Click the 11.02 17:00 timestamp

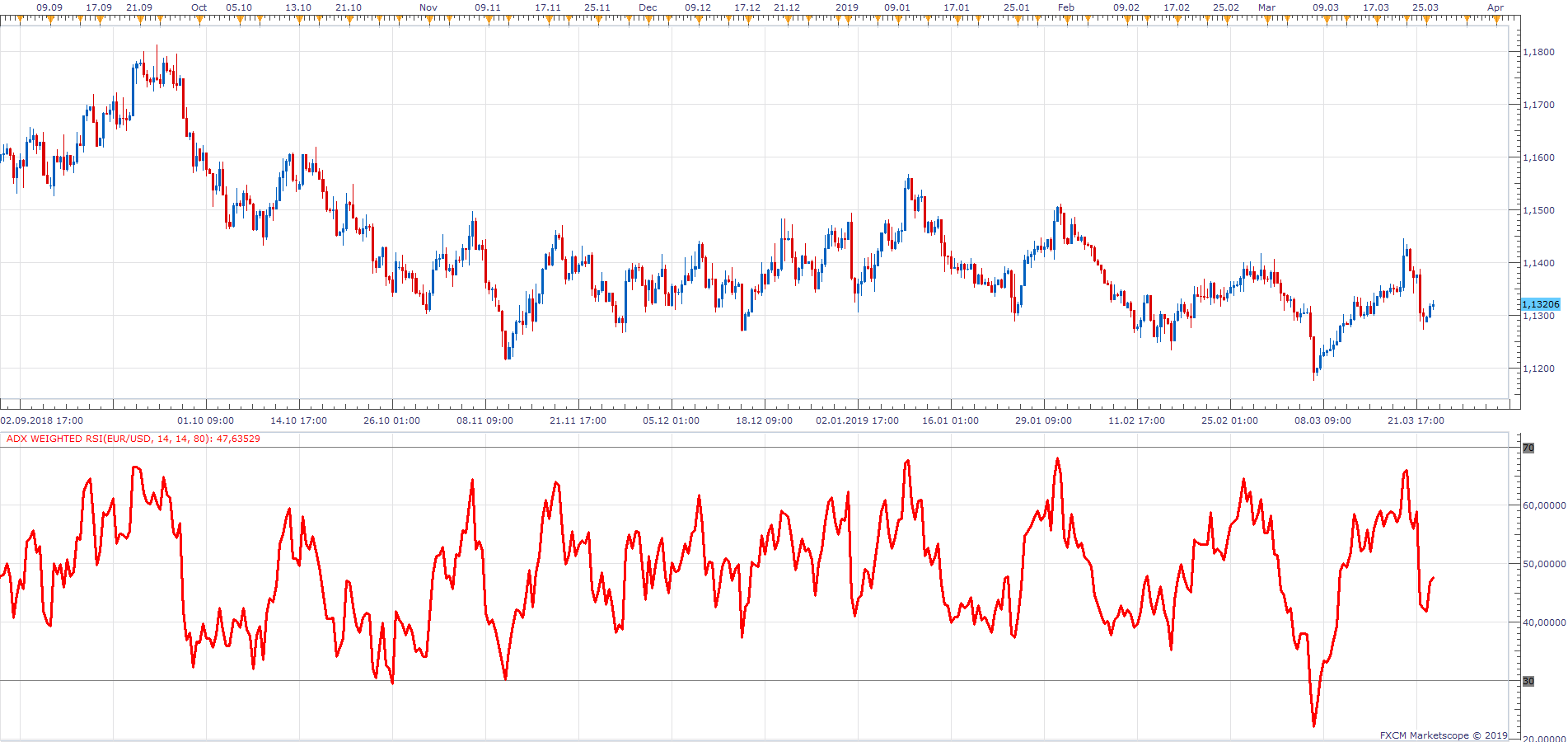pos(1137,420)
